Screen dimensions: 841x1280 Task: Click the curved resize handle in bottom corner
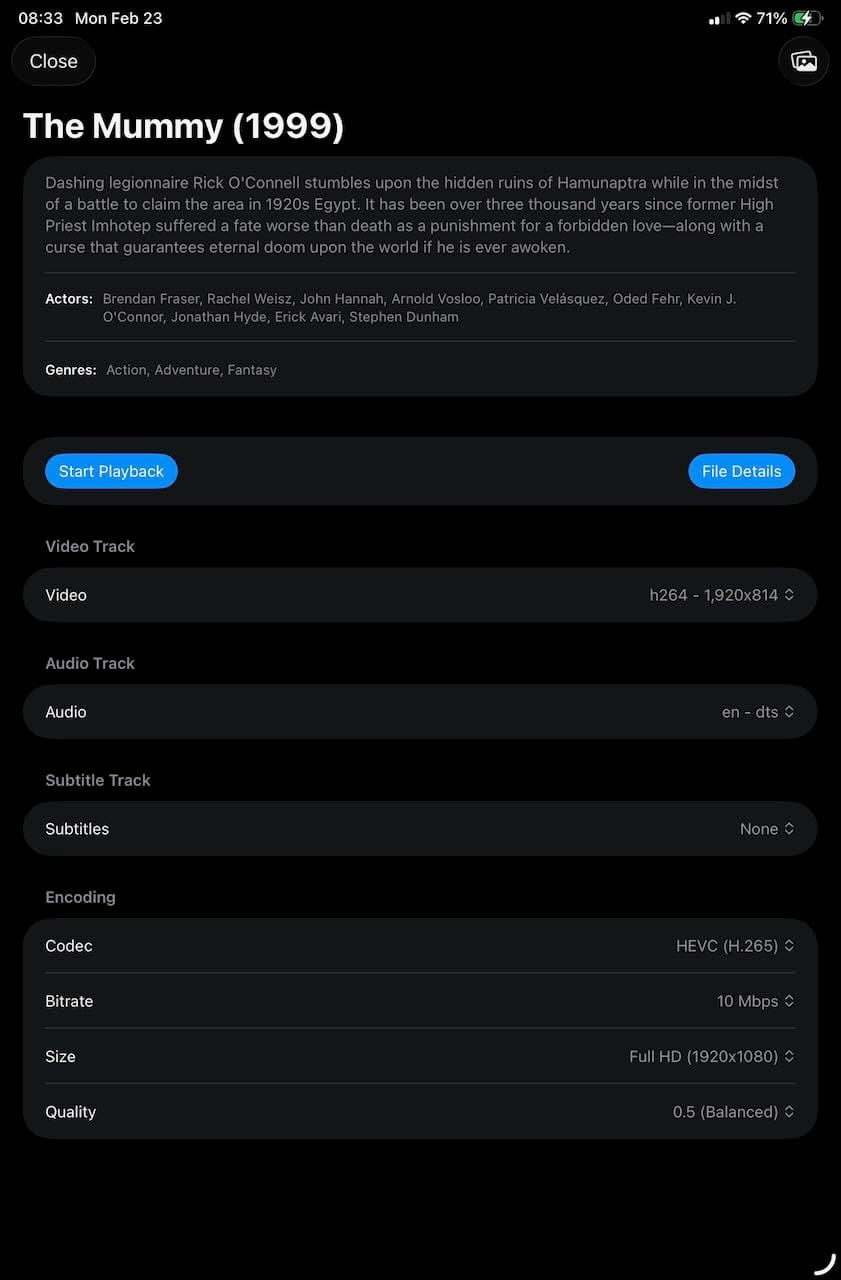point(825,1264)
